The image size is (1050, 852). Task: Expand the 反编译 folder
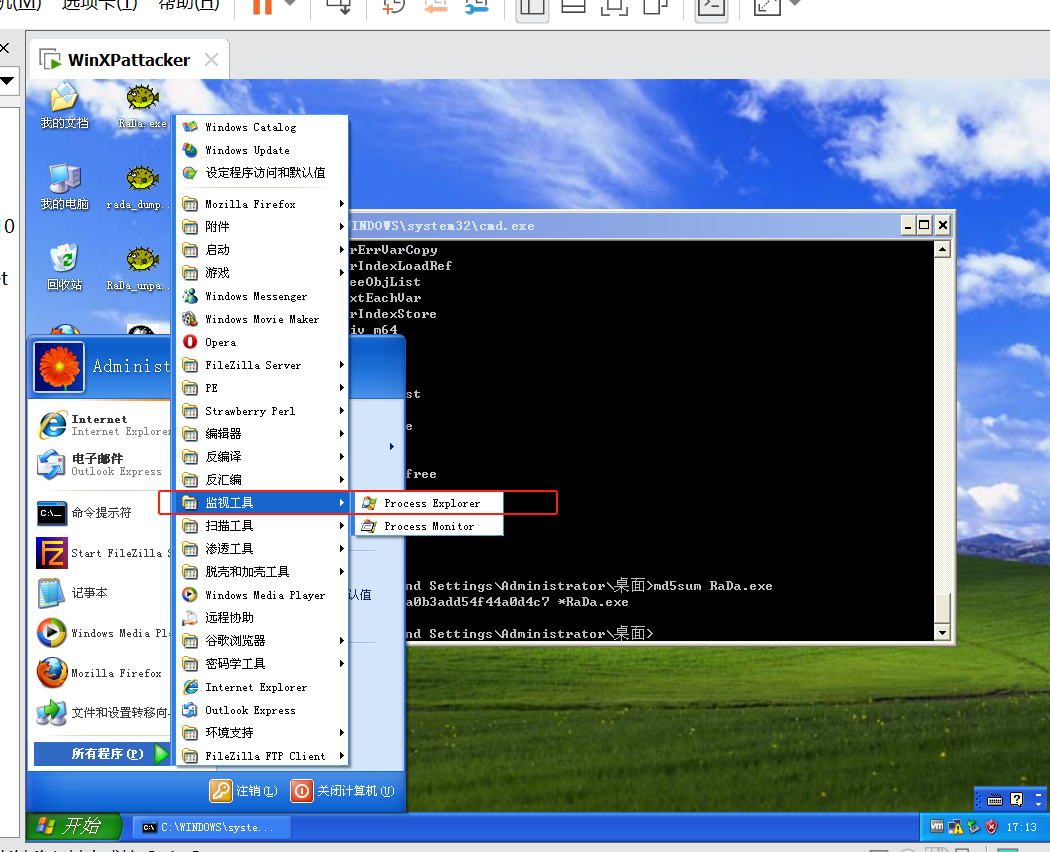pyautogui.click(x=262, y=457)
